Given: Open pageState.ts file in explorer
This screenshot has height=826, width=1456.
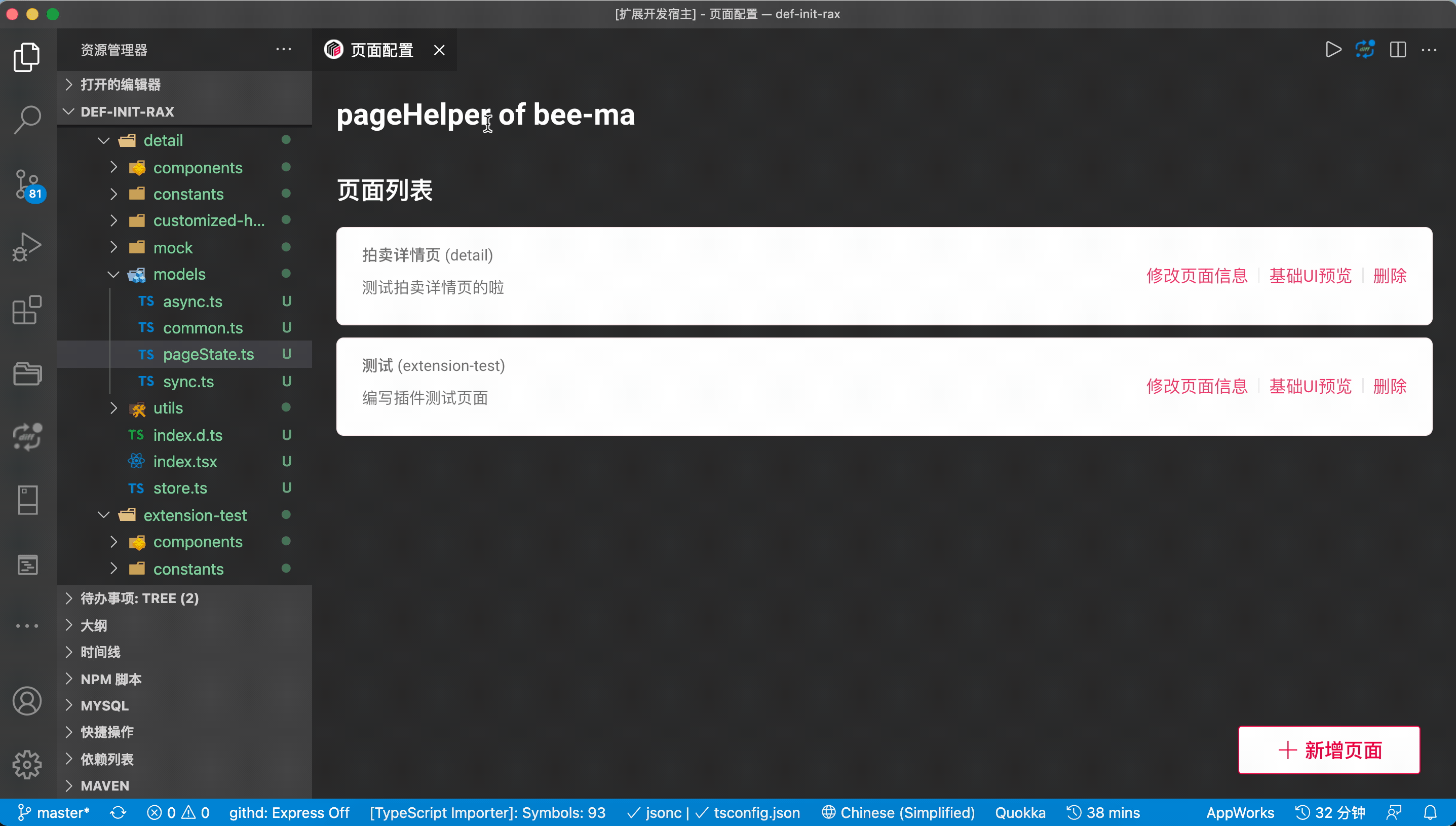Looking at the screenshot, I should (x=208, y=354).
